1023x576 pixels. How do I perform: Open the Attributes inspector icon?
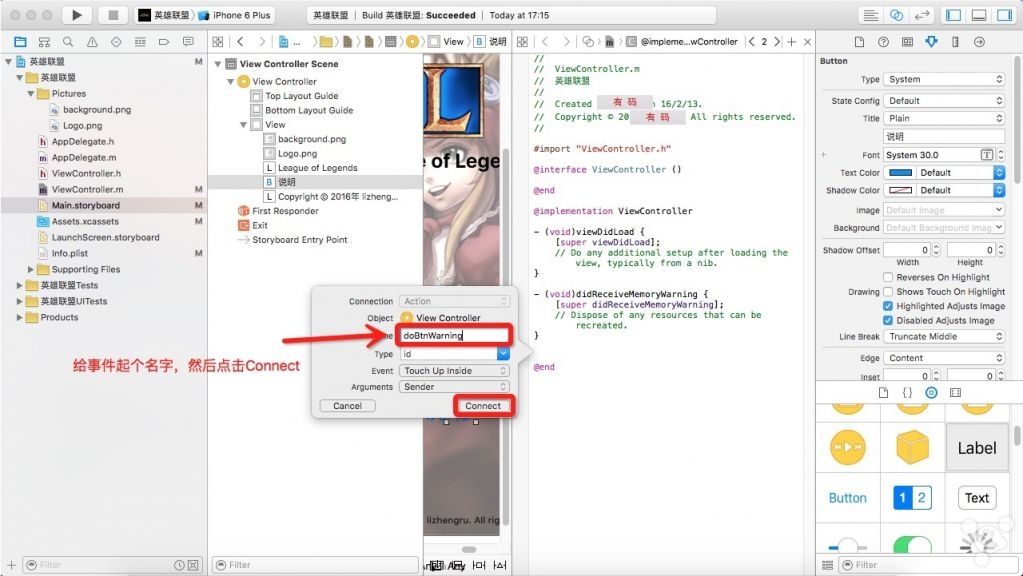point(931,42)
